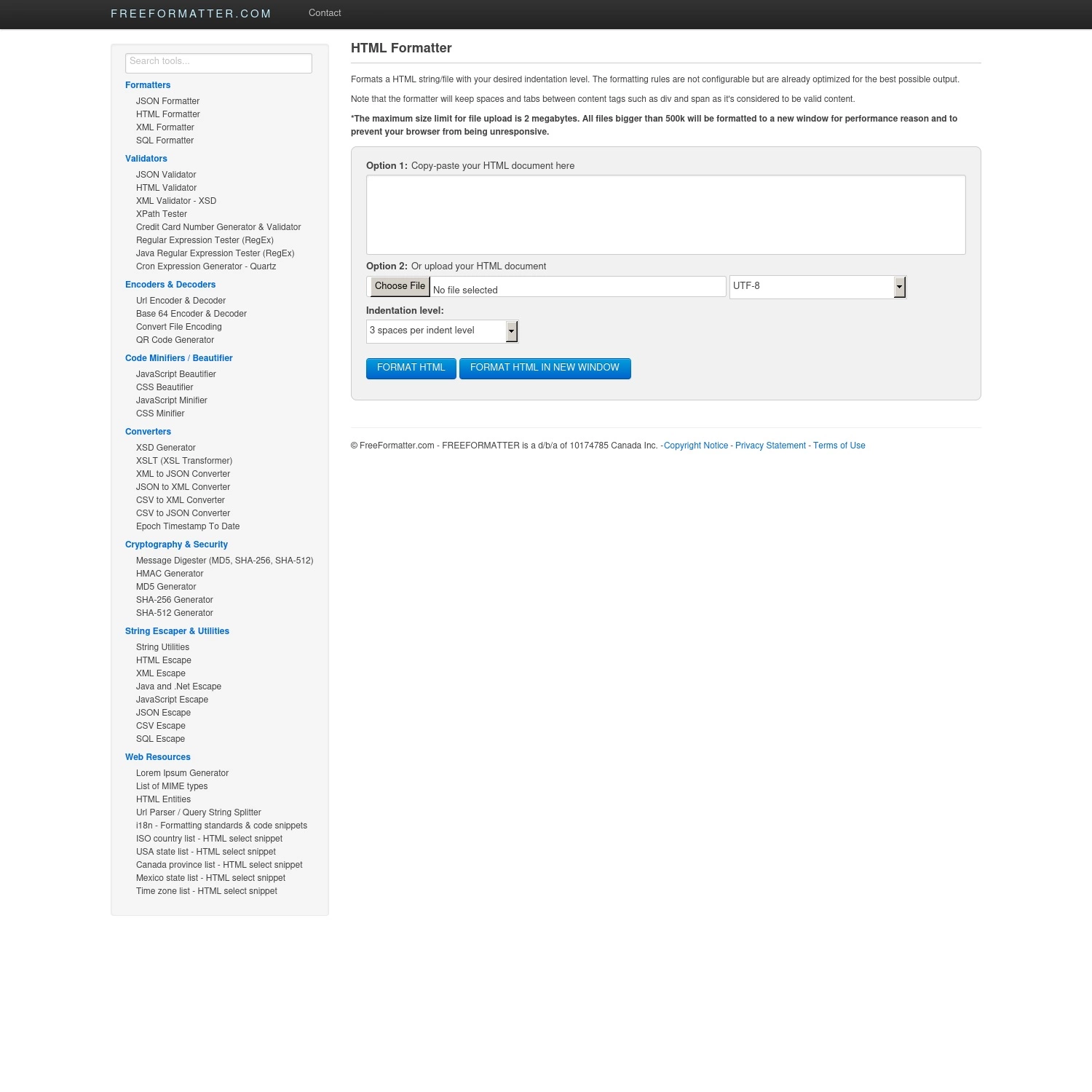The width and height of the screenshot is (1092, 1092).
Task: Open XML Formatter tool
Action: pos(165,127)
